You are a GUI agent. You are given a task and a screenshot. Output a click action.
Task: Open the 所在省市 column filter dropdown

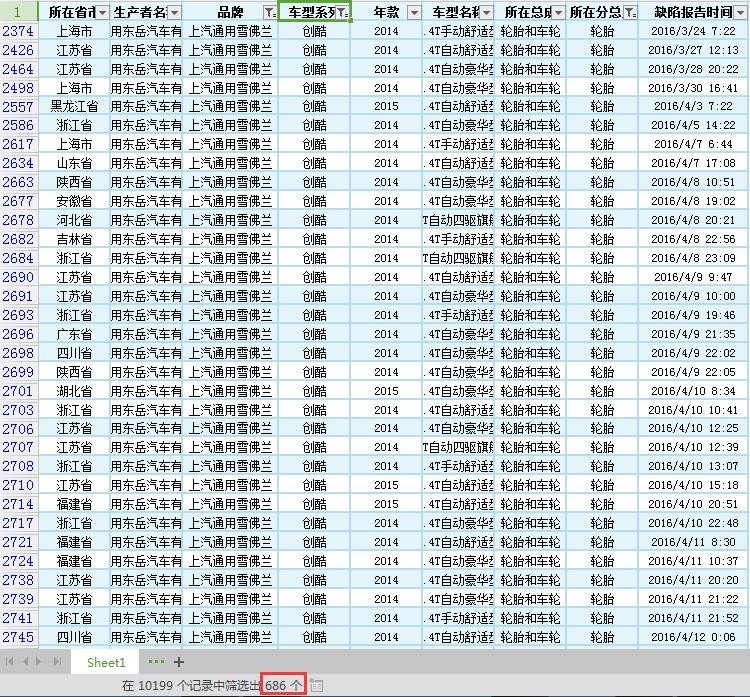pos(103,13)
